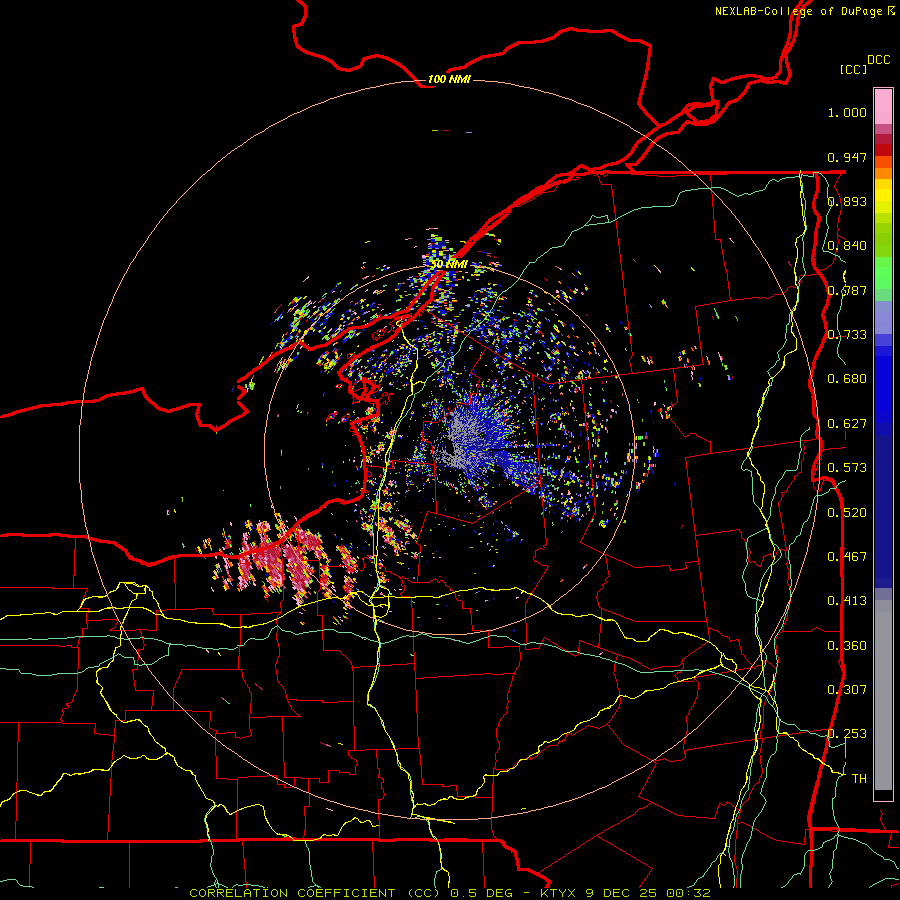Click the 0.787 scale value
900x900 pixels.
[x=847, y=290]
